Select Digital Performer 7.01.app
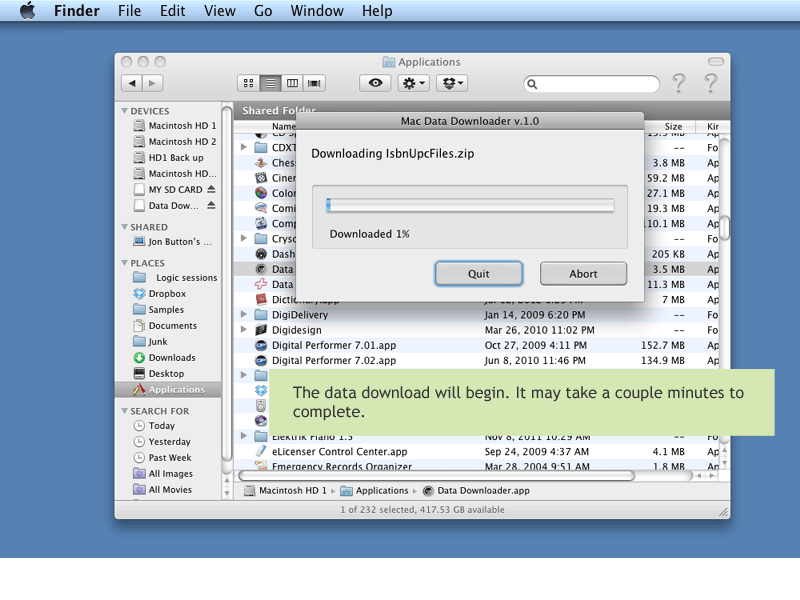 click(x=334, y=345)
